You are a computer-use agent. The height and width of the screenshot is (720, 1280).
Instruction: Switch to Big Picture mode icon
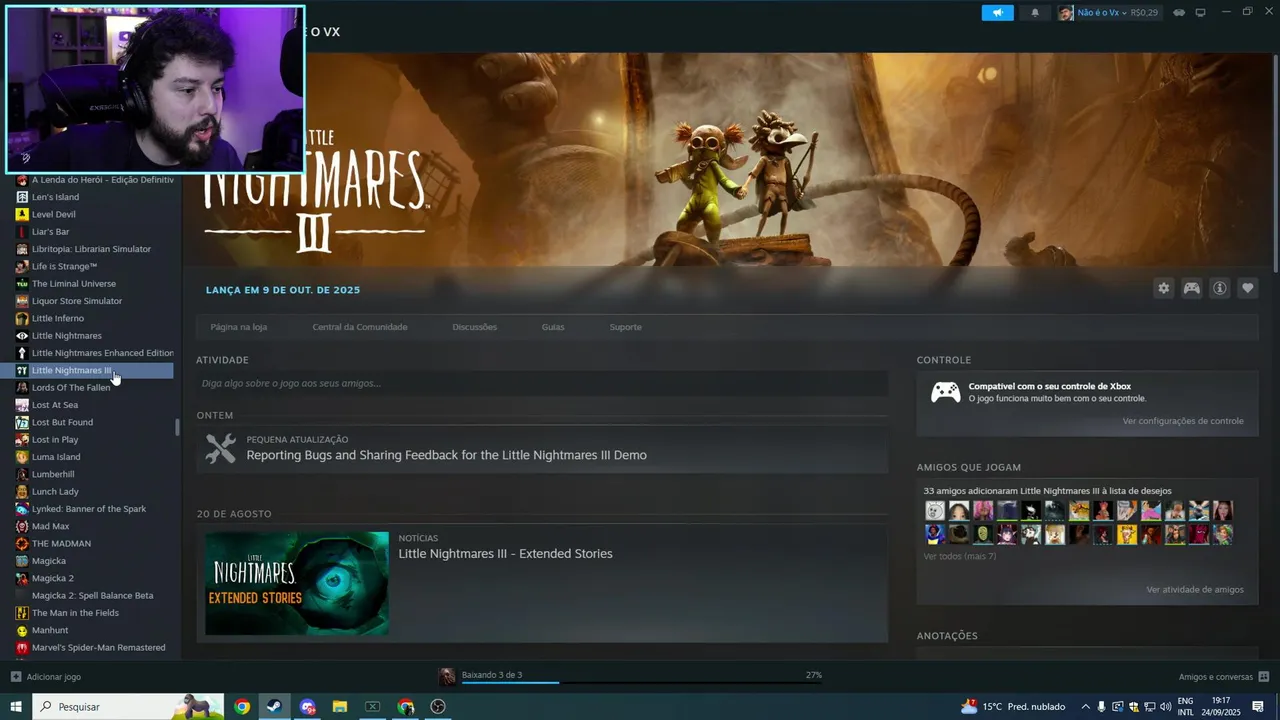coord(1201,13)
